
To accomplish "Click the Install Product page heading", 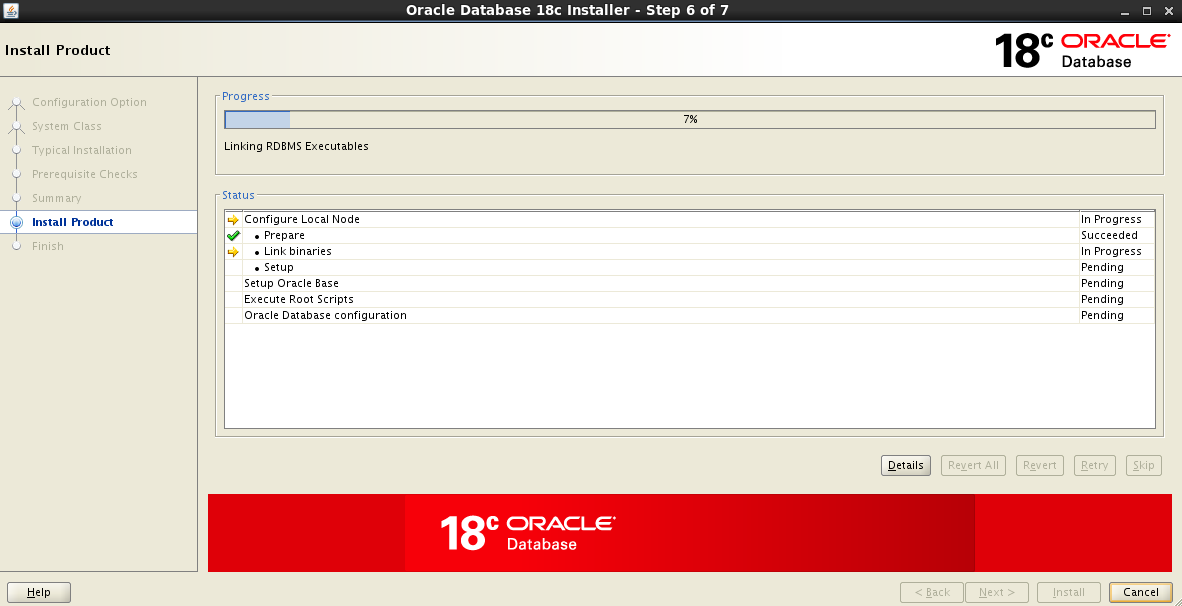I will click(57, 50).
